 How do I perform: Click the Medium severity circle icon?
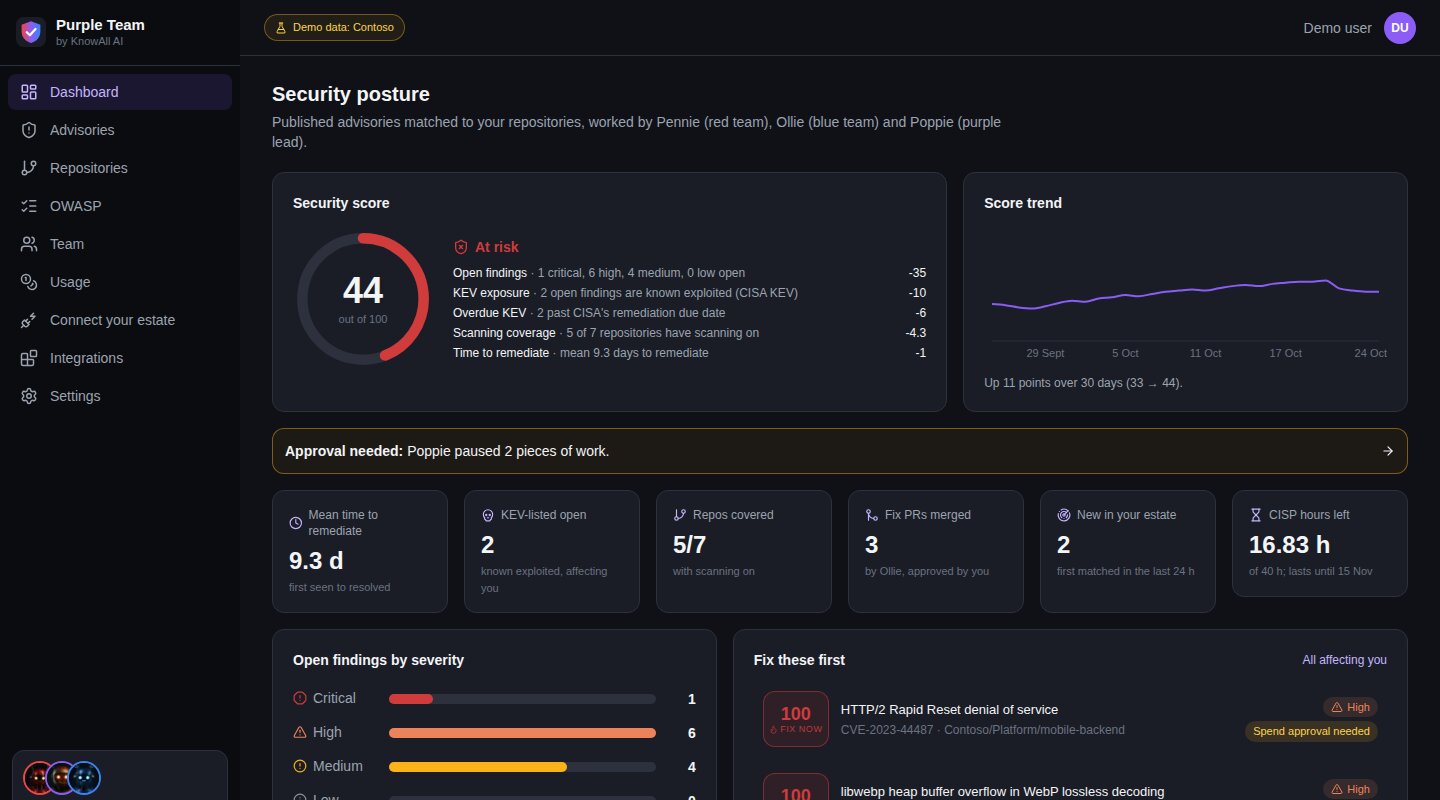[x=300, y=766]
